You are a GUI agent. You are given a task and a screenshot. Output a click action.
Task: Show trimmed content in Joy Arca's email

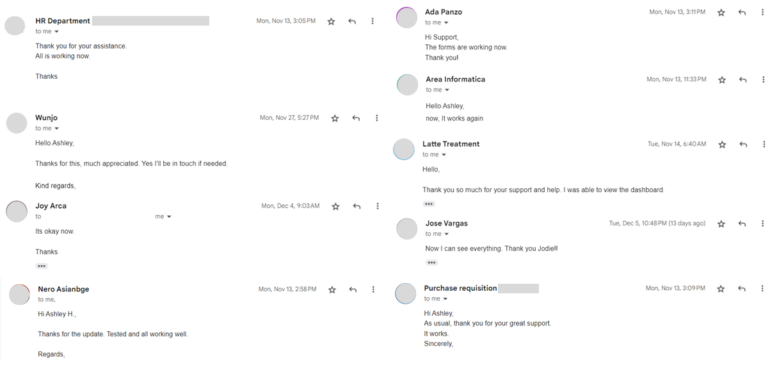click(x=42, y=266)
